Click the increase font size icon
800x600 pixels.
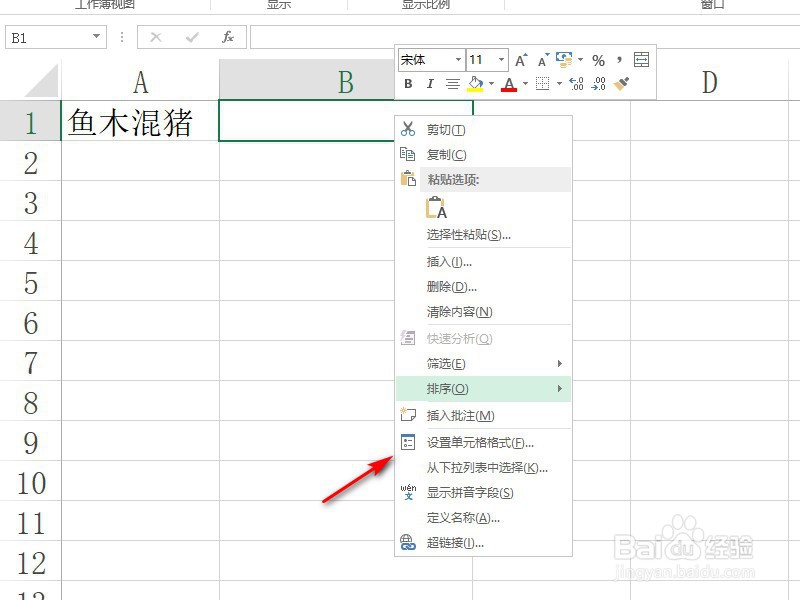(520, 59)
